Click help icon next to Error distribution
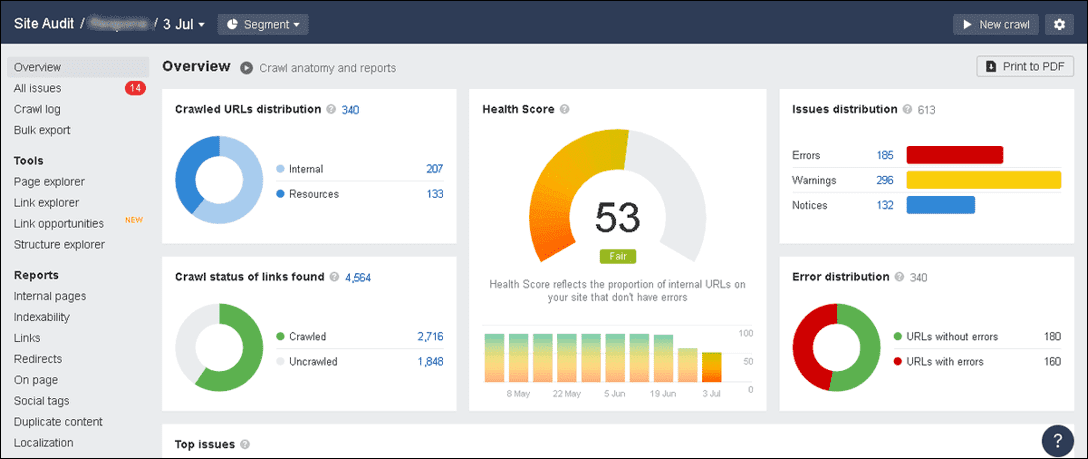The width and height of the screenshot is (1088, 459). [x=899, y=277]
